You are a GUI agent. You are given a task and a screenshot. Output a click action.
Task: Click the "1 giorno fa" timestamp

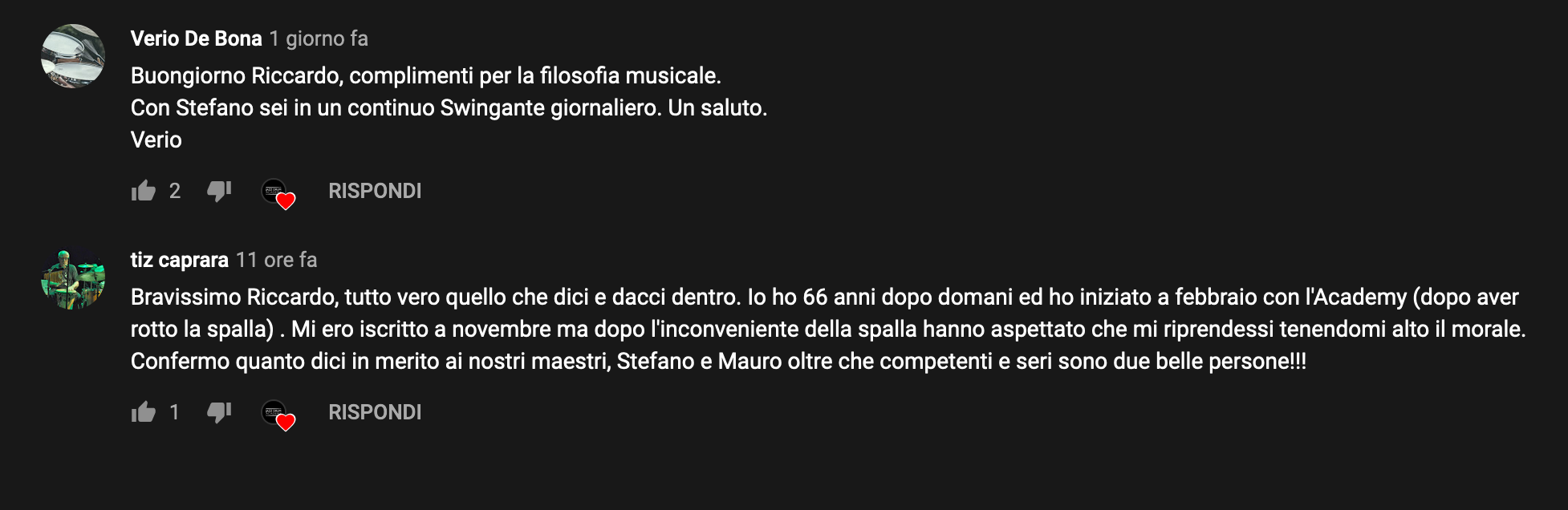[x=319, y=38]
